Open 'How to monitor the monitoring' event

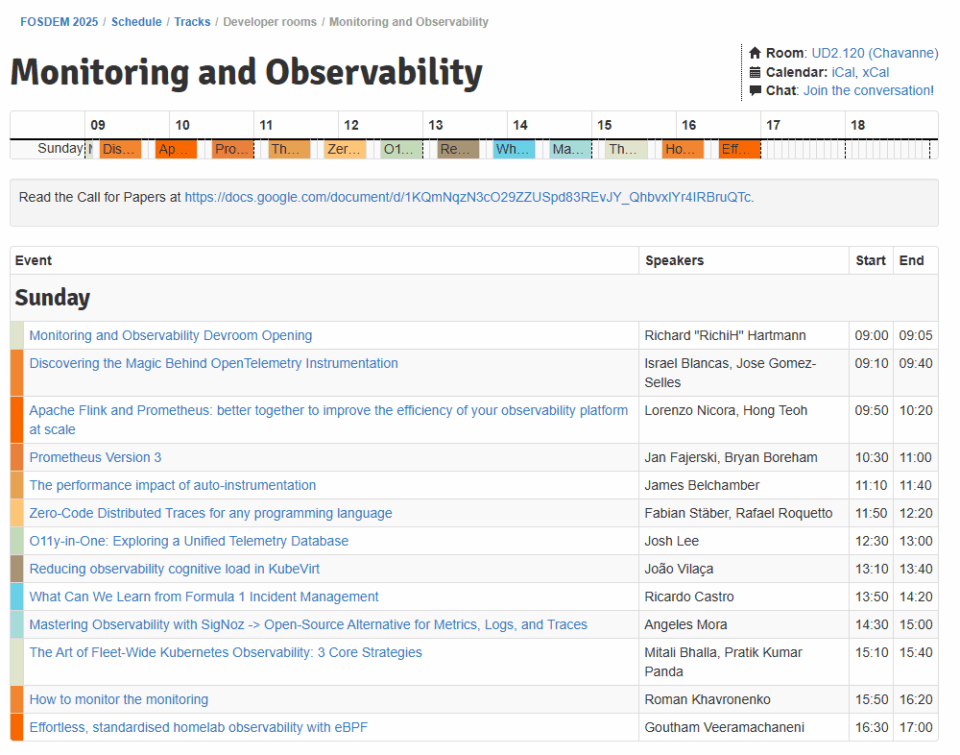pos(119,699)
